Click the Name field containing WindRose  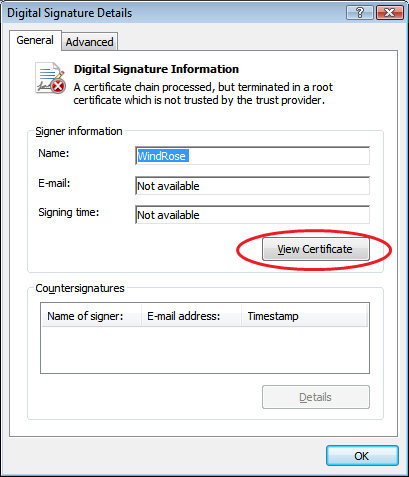click(x=252, y=156)
